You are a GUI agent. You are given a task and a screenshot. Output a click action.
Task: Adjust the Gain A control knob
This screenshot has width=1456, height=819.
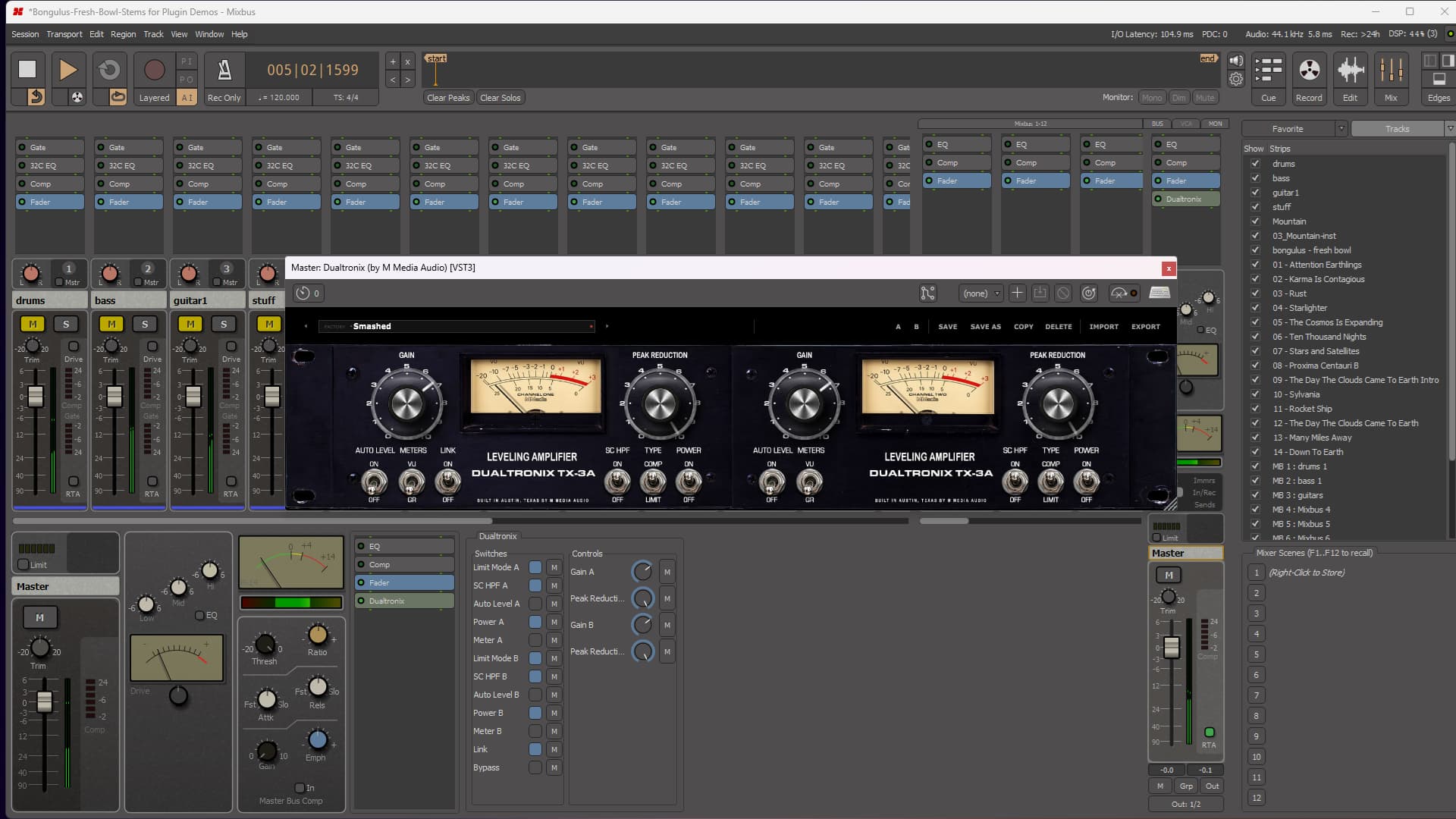(642, 571)
